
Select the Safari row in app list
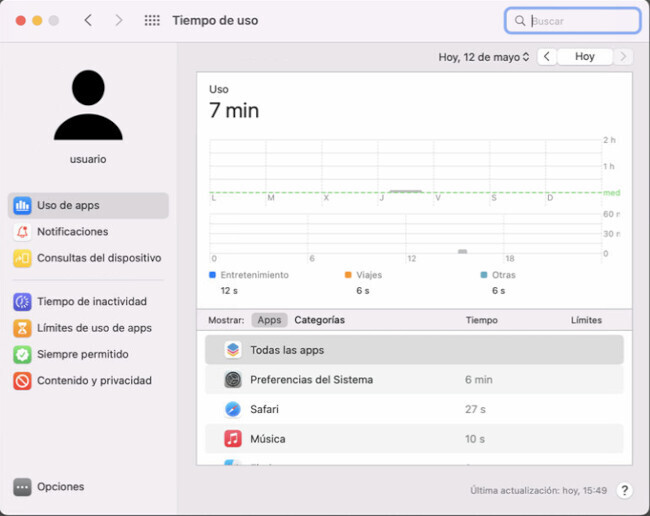414,409
